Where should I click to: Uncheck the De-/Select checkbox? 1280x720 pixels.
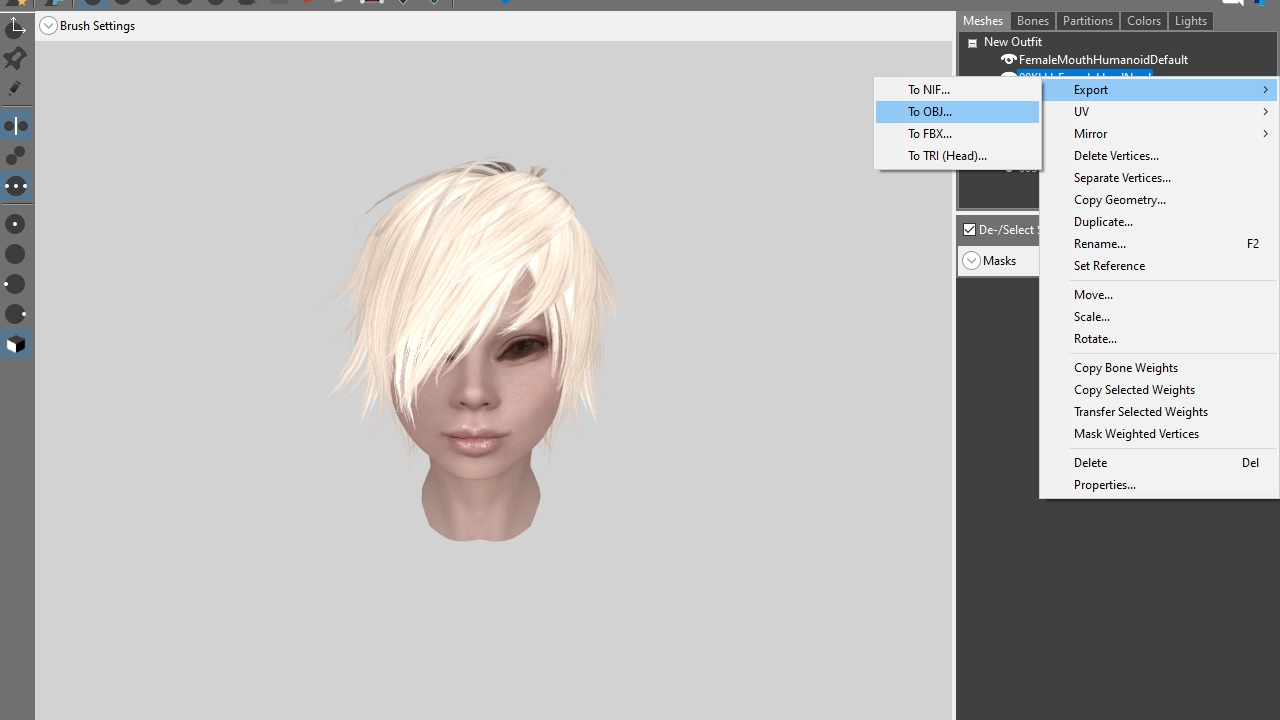[x=969, y=230]
